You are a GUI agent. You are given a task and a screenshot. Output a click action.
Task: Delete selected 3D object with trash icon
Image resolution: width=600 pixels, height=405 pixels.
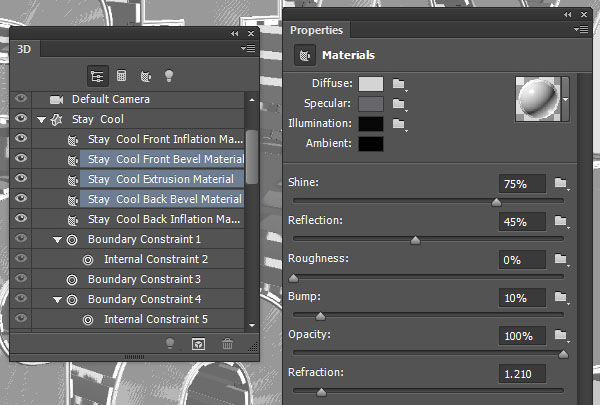pyautogui.click(x=228, y=344)
